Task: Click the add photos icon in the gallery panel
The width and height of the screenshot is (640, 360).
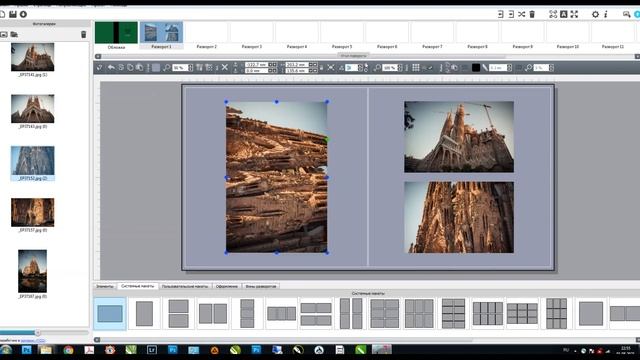Action: 4,35
